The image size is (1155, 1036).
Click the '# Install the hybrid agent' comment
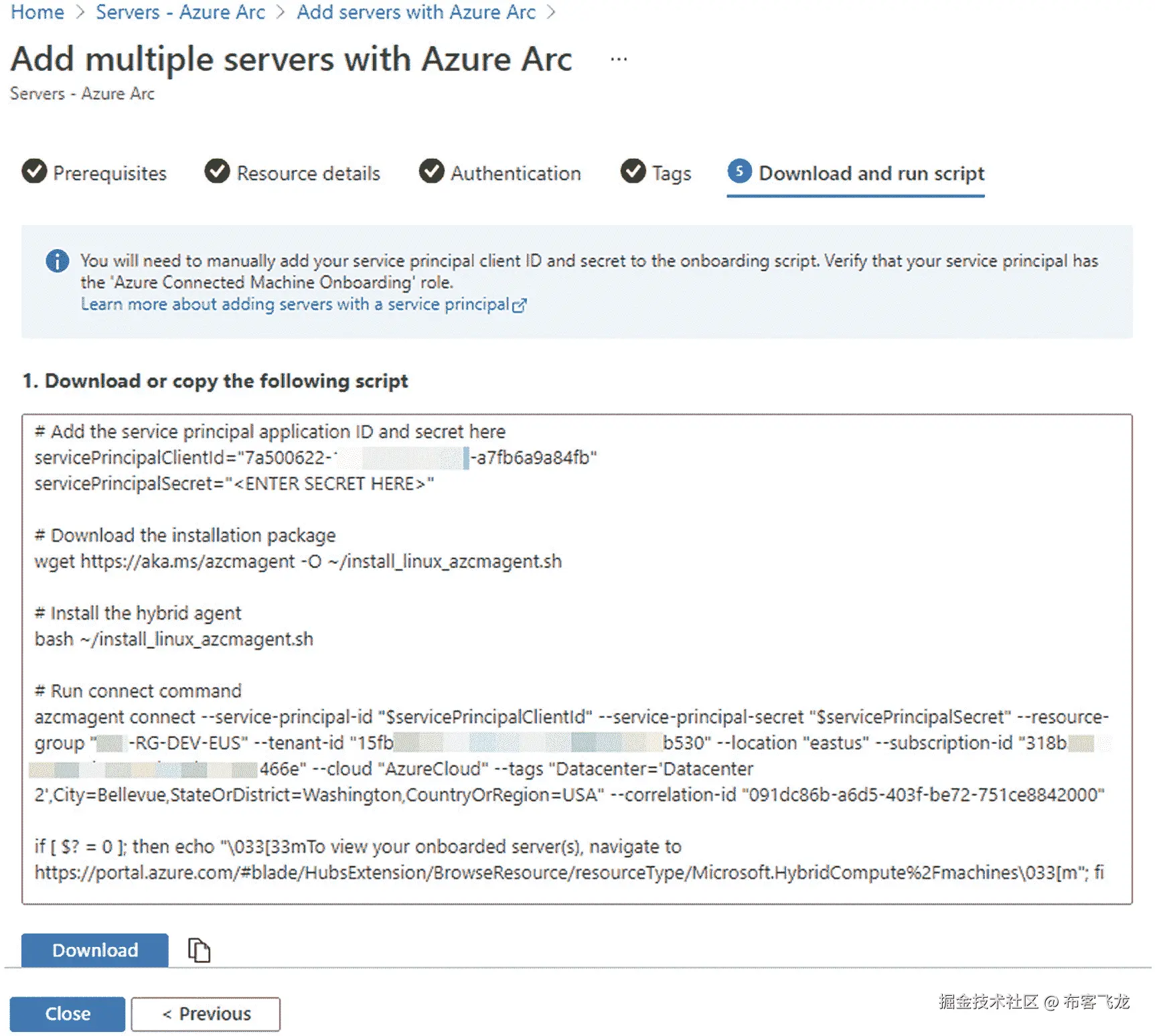click(138, 613)
